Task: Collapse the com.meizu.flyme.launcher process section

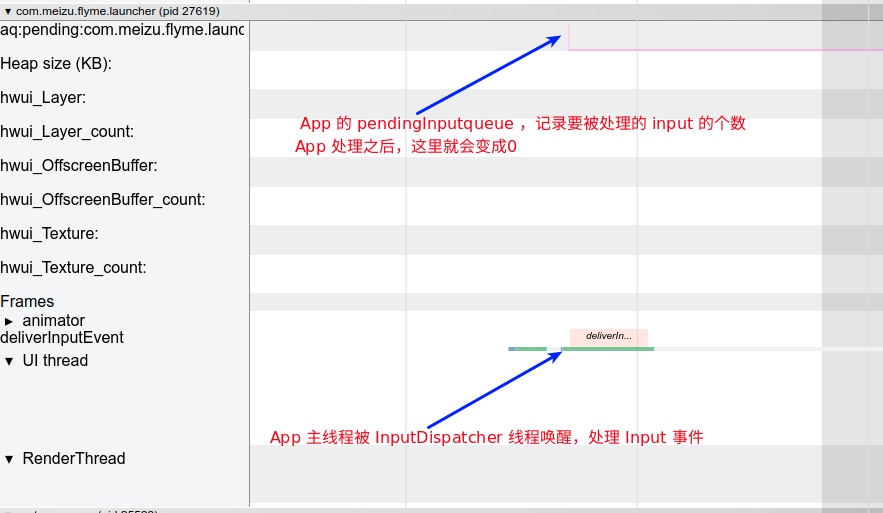Action: (8, 10)
